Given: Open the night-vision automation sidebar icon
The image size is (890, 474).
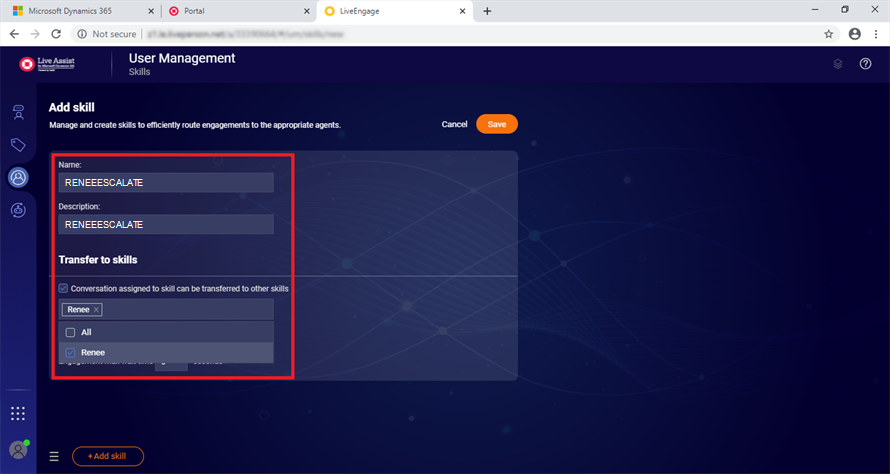Looking at the screenshot, I should click(x=18, y=210).
